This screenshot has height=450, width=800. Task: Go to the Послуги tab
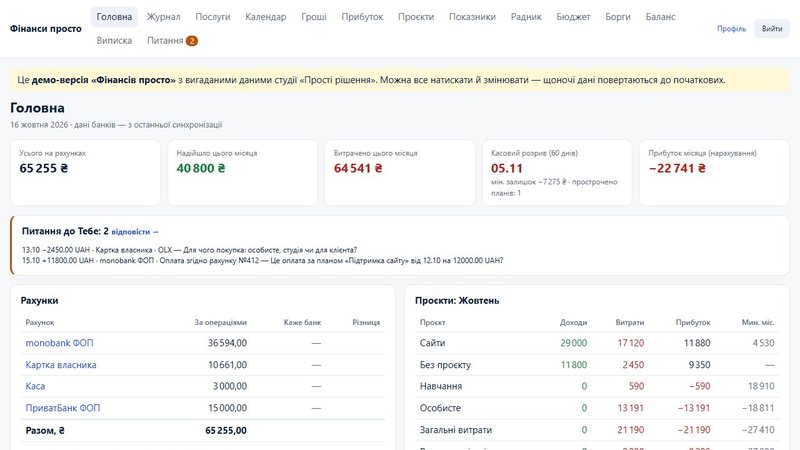click(213, 17)
